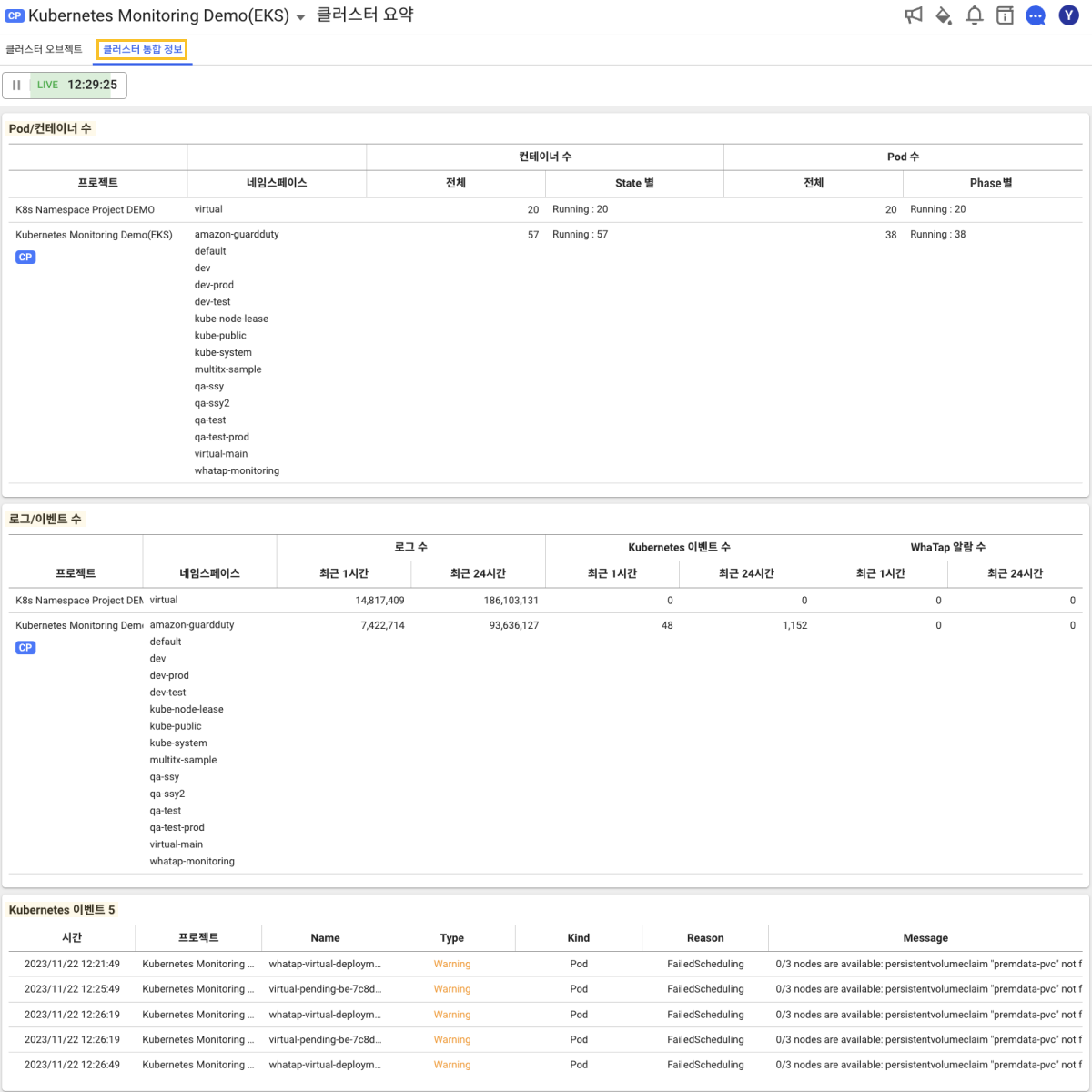The image size is (1092, 1092).
Task: Click multitx-sample namespace in Pod table
Action: pyautogui.click(x=227, y=369)
